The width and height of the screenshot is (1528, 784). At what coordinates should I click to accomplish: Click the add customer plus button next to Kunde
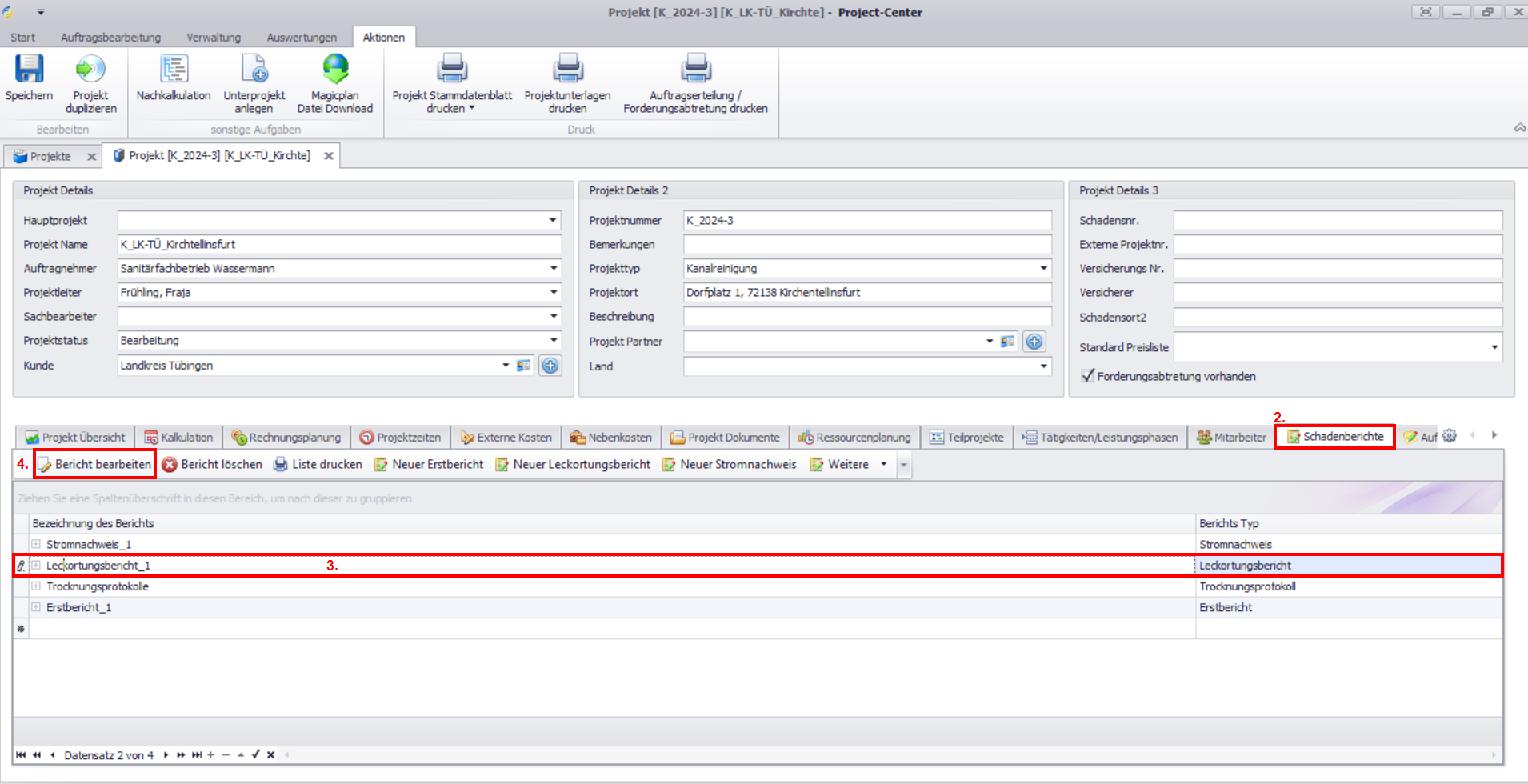(550, 366)
